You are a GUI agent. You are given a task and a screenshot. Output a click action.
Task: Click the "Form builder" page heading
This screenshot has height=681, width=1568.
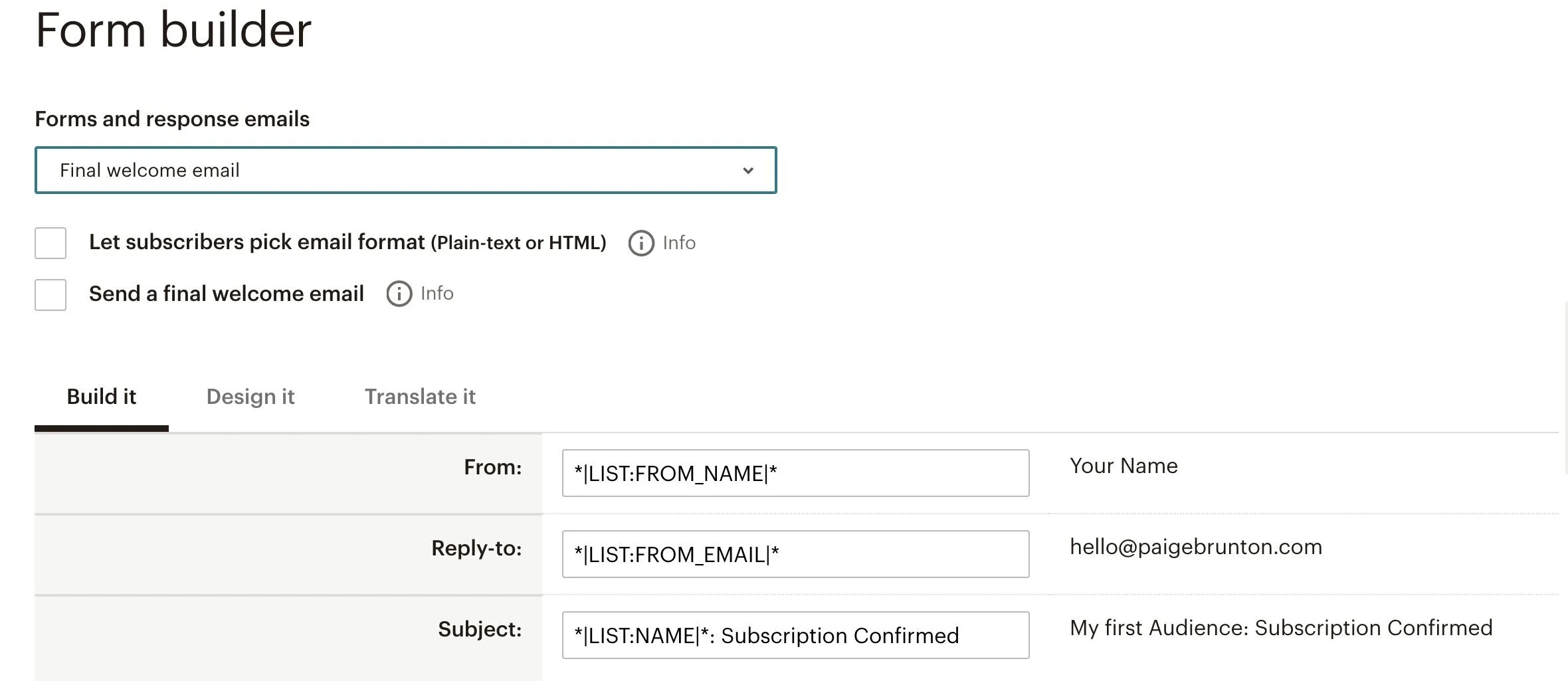[173, 30]
